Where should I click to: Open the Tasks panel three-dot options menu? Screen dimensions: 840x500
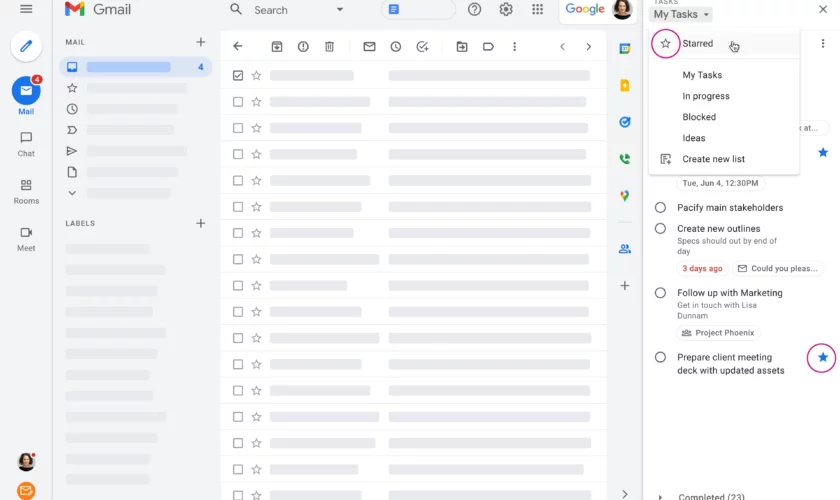[x=823, y=43]
